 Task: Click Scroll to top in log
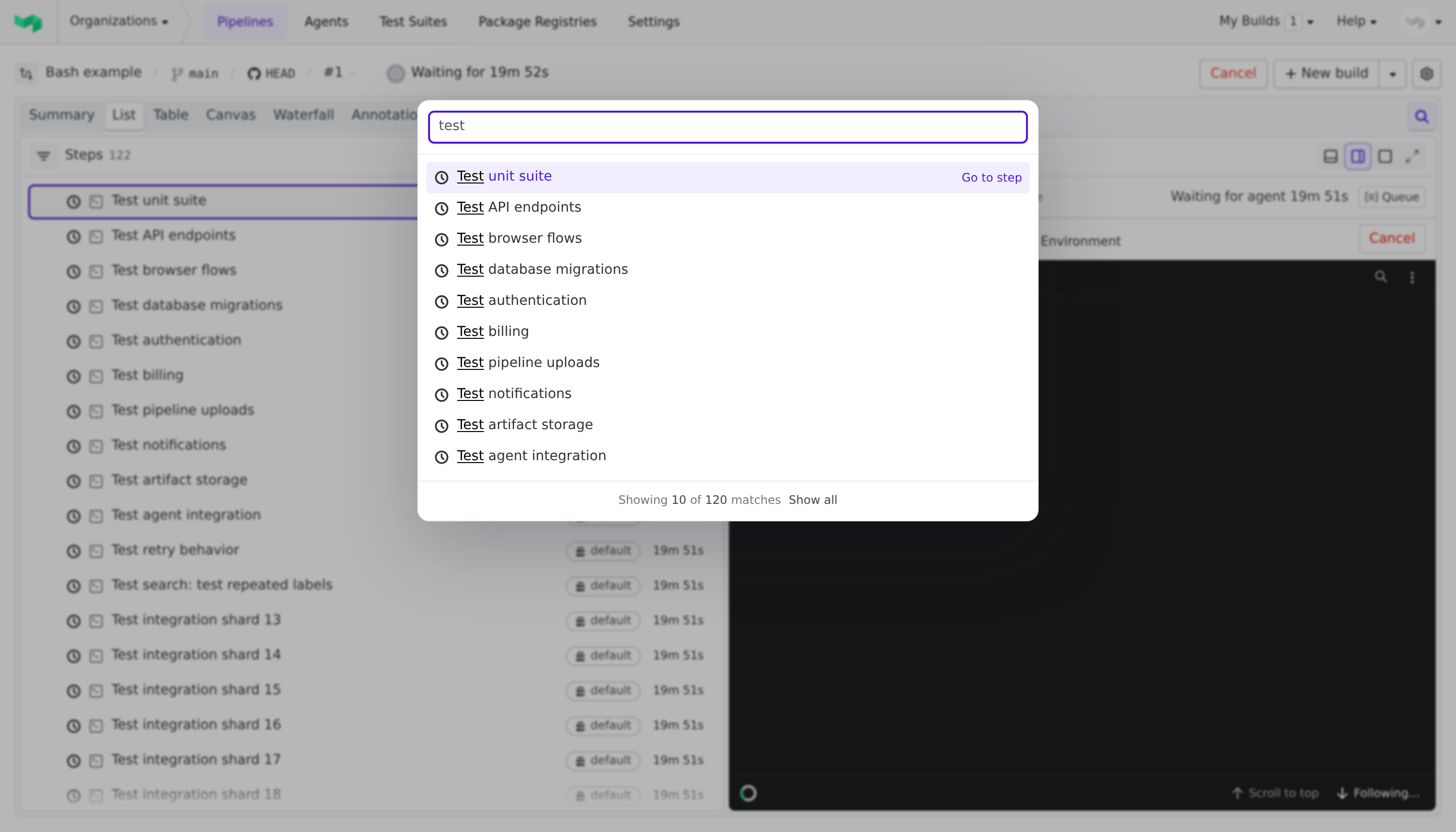coord(1275,793)
